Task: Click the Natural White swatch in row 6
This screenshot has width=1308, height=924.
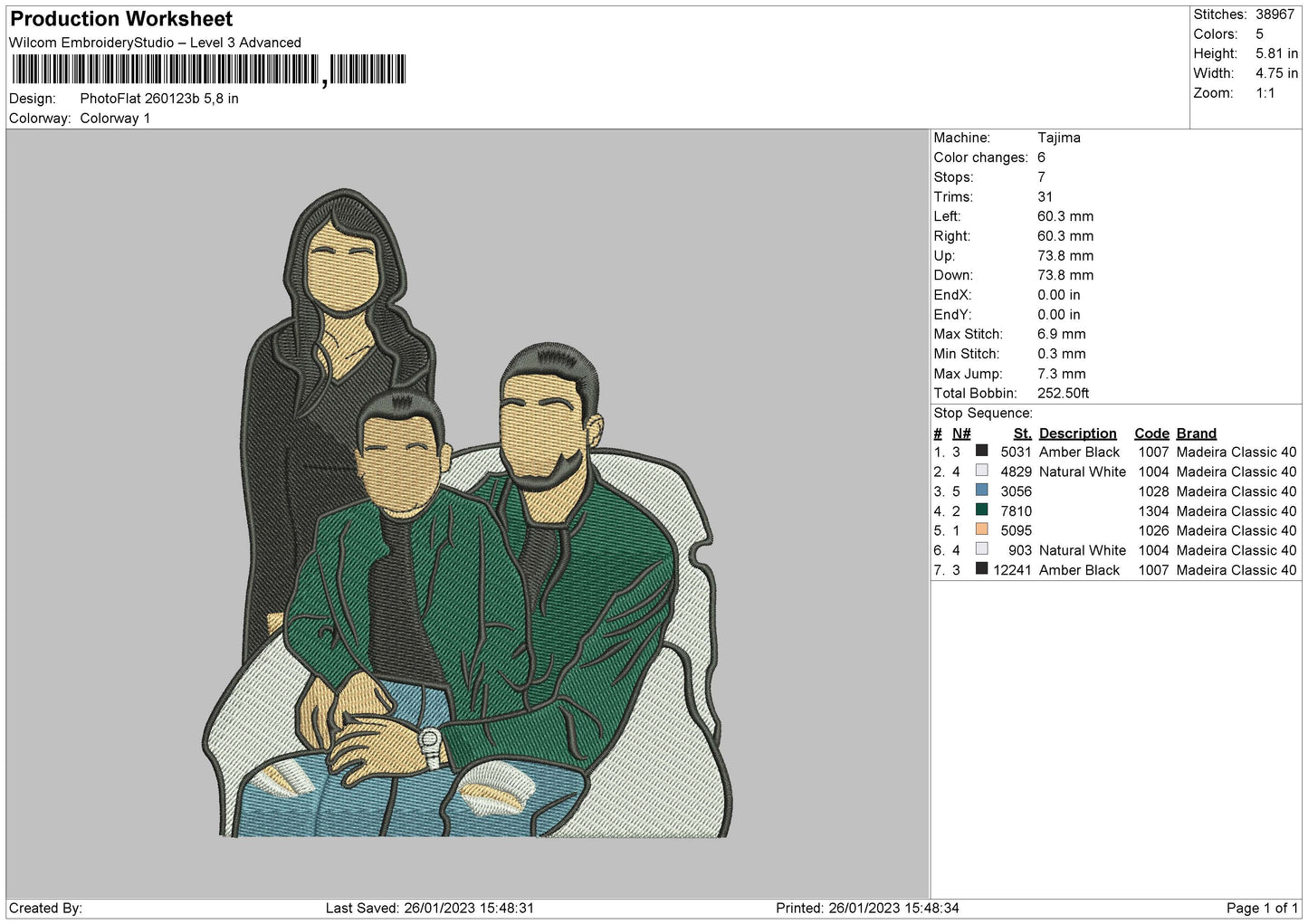Action: click(981, 549)
